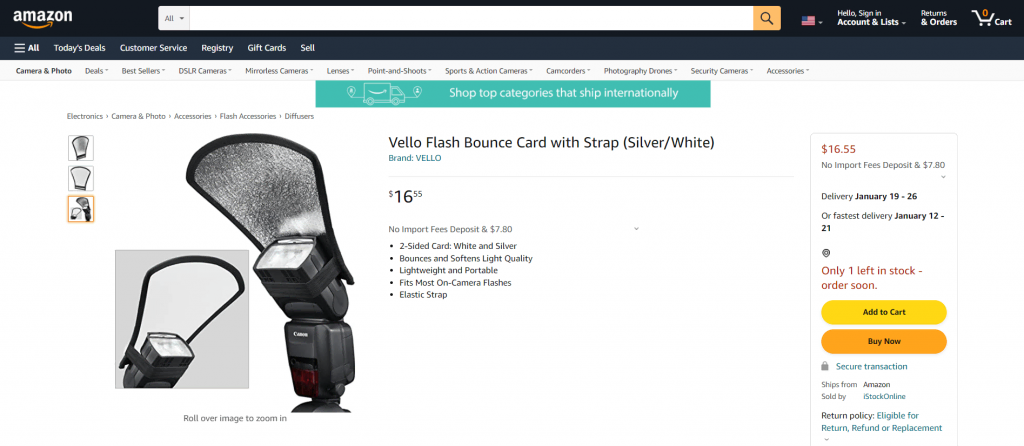Click the Add to Cart button

[884, 312]
